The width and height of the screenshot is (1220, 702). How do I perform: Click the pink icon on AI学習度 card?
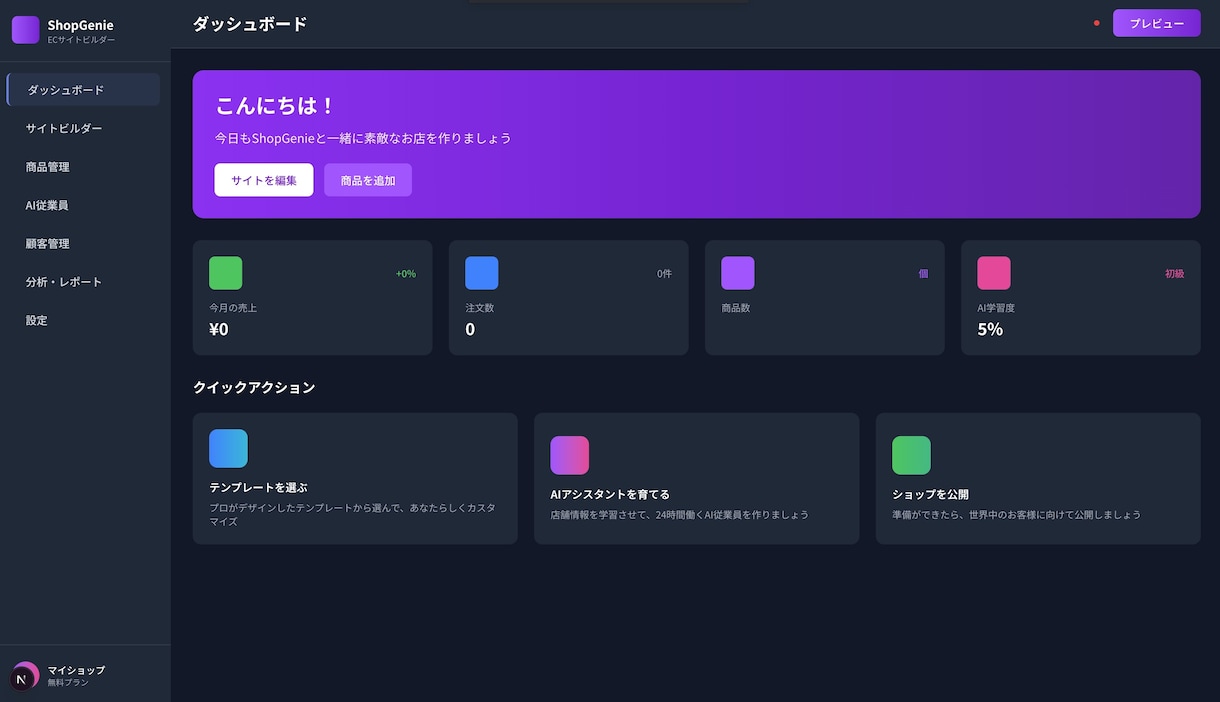coord(994,273)
